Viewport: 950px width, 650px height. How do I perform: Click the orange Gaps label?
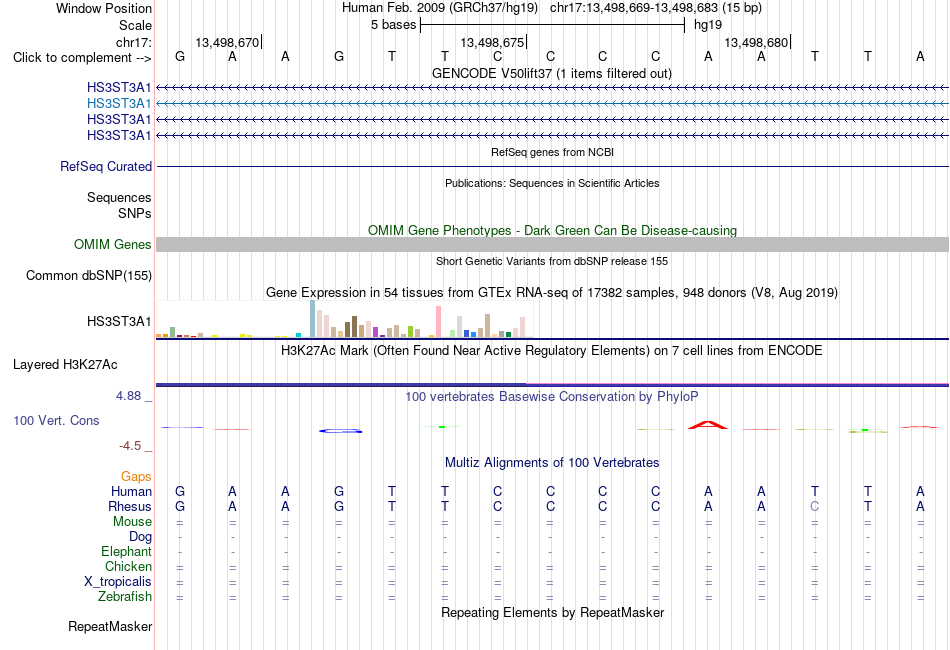[136, 477]
